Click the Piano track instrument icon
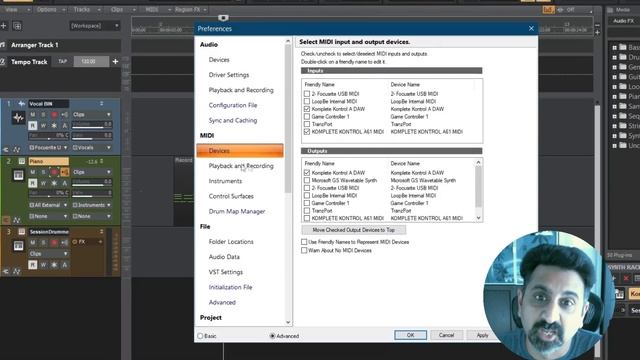This screenshot has width=640, height=360. pos(18,176)
